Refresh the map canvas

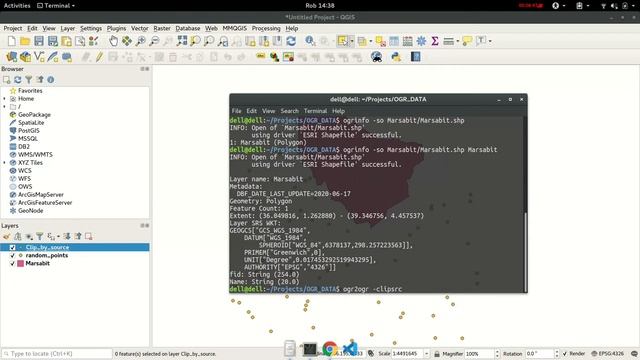pos(291,41)
